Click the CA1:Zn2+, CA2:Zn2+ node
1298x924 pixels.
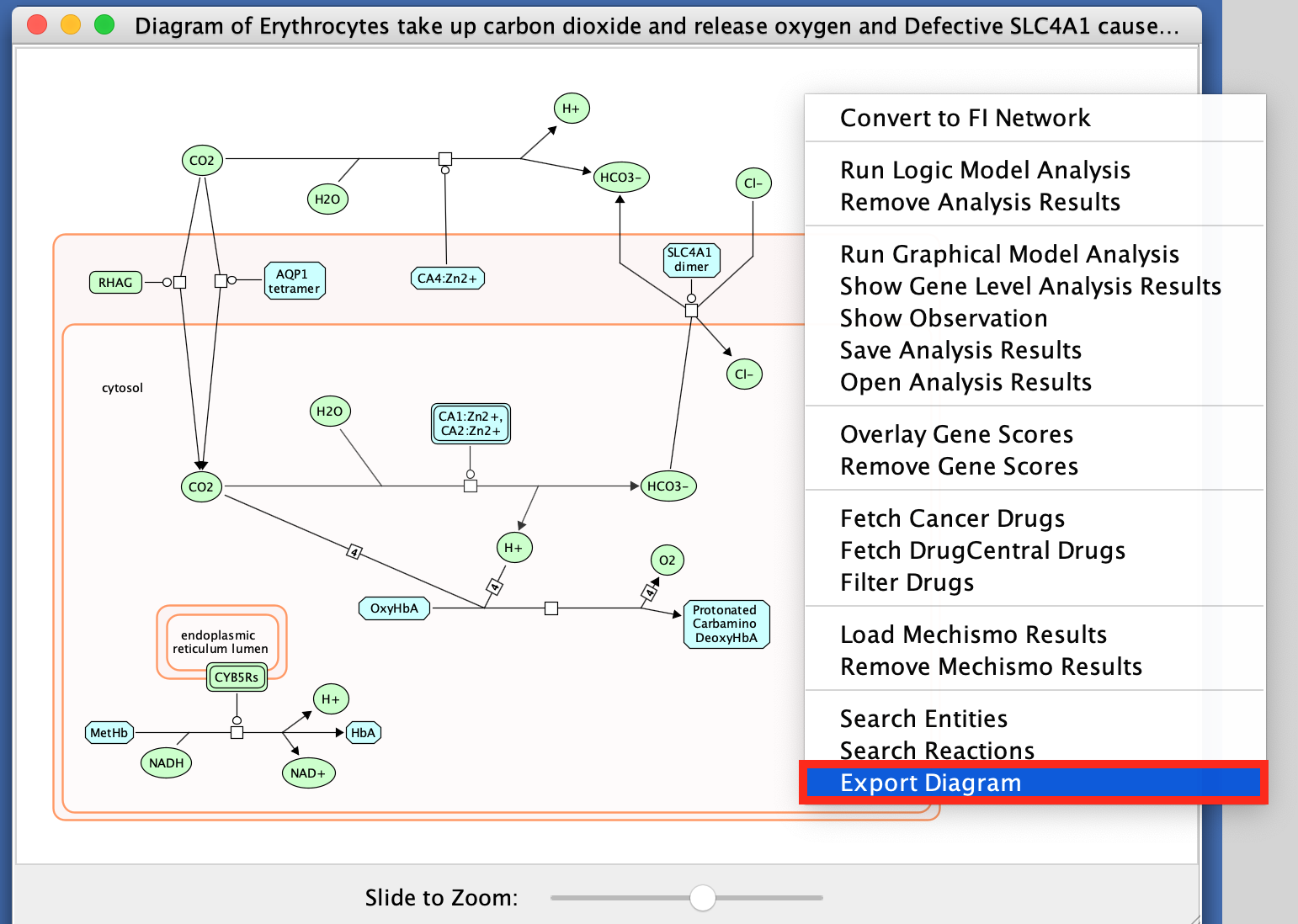471,423
